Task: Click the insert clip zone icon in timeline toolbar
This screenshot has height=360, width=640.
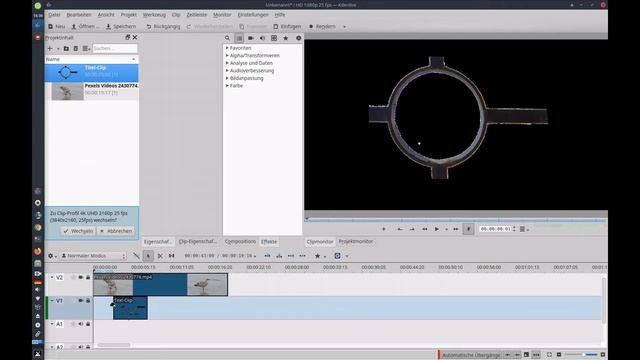Action: click(x=267, y=256)
